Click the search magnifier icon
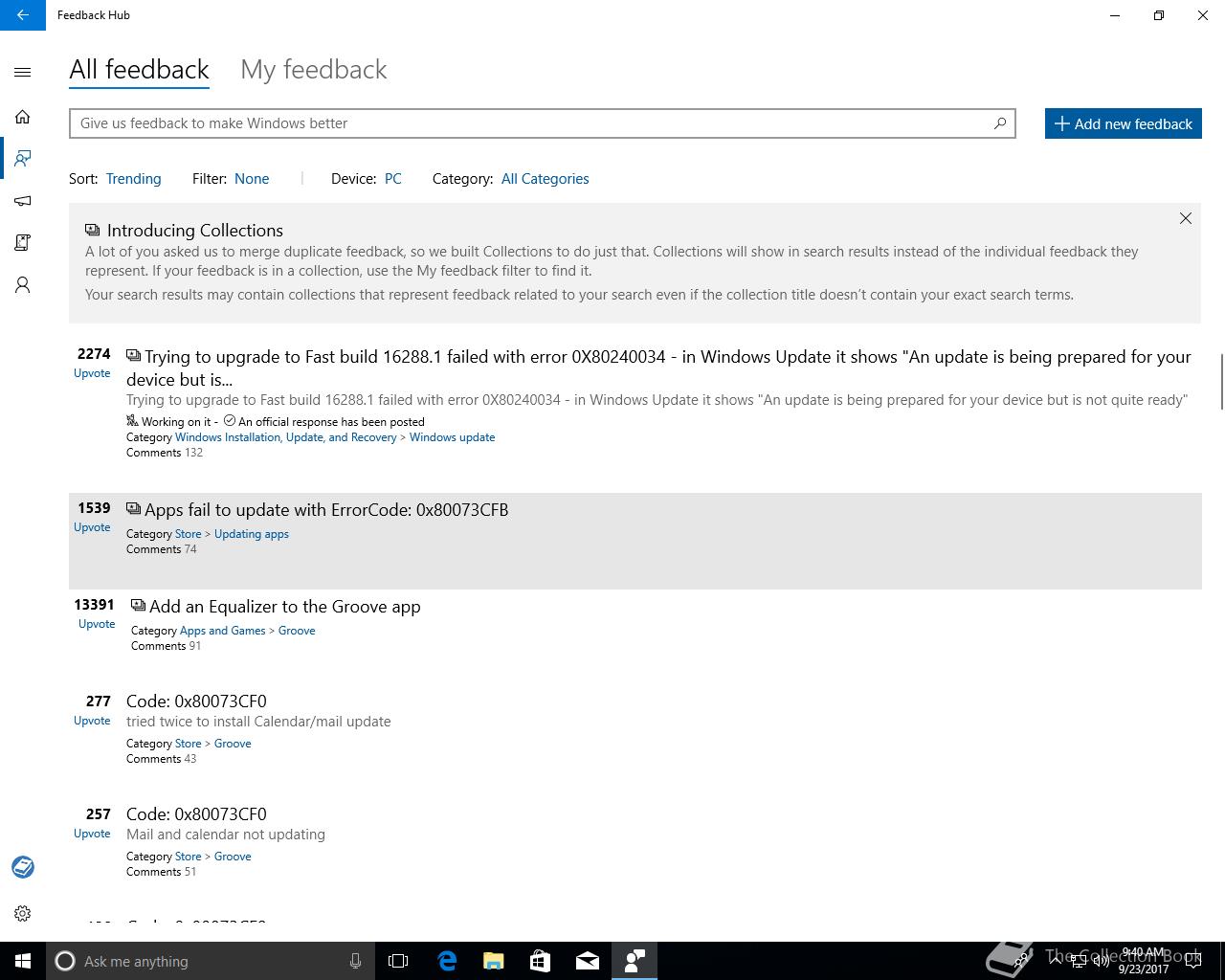Viewport: 1225px width, 980px height. coord(1000,123)
